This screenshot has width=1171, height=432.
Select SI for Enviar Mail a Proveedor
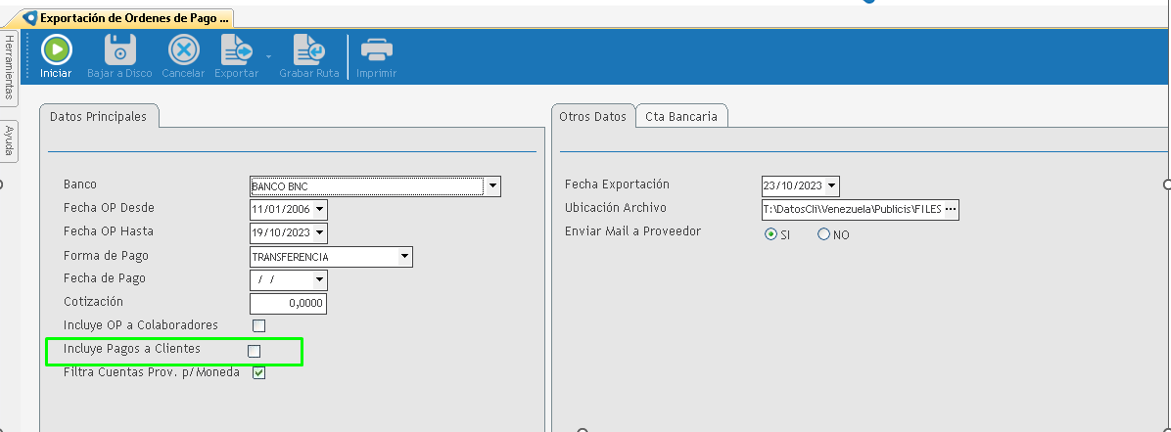771,235
